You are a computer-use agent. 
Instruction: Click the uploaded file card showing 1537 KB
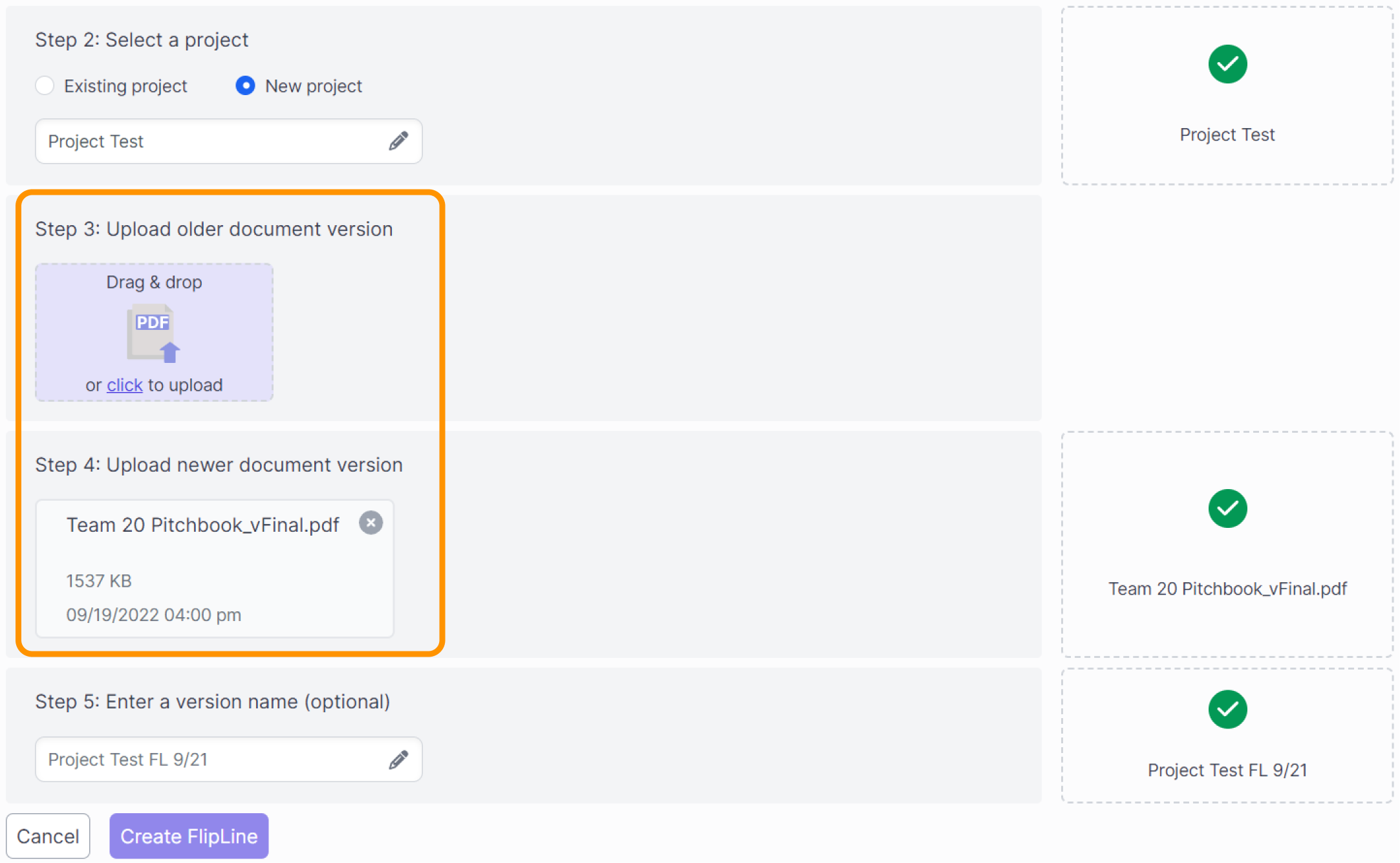[x=215, y=569]
